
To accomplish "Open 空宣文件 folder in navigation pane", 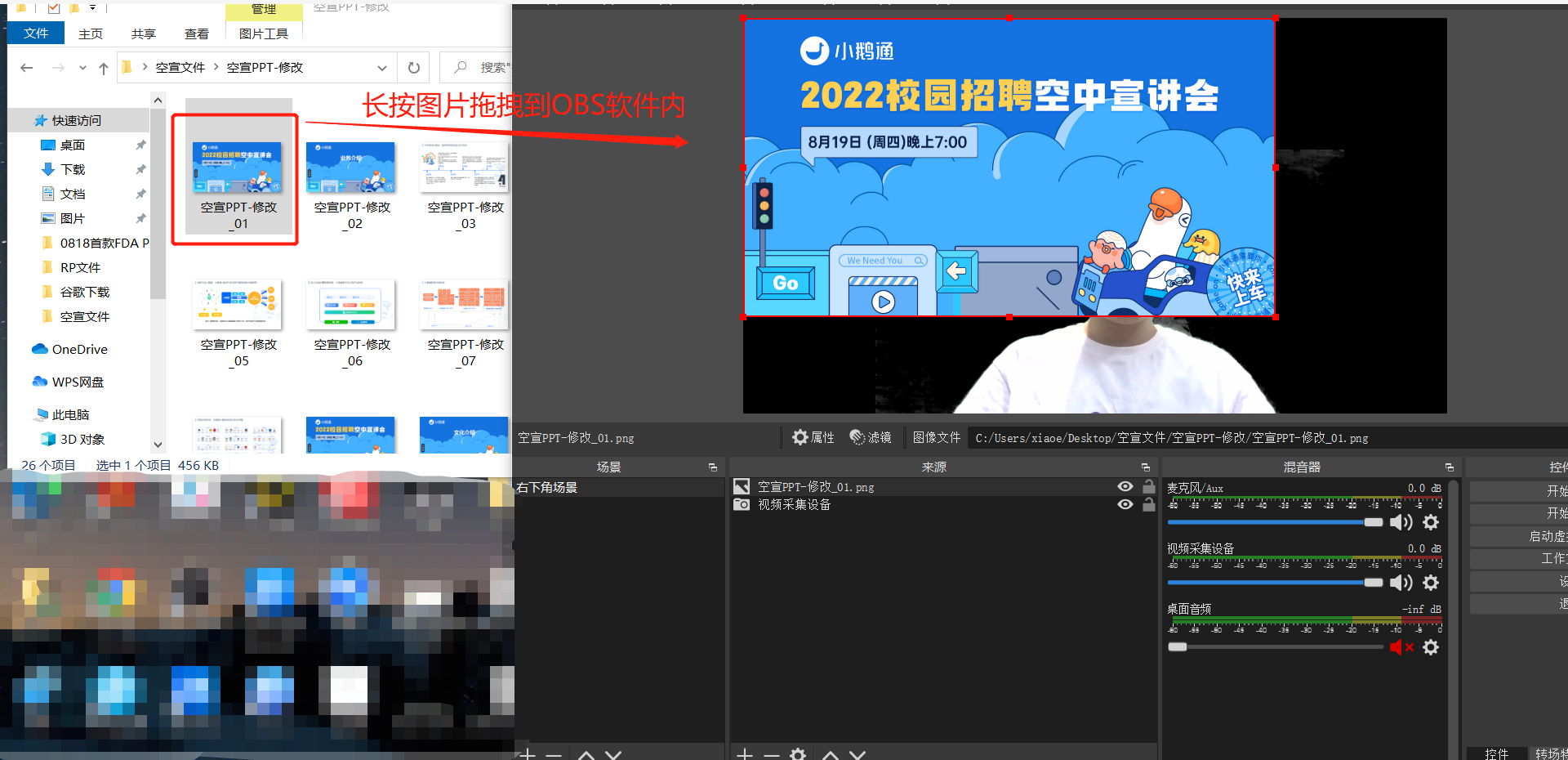I will point(75,316).
